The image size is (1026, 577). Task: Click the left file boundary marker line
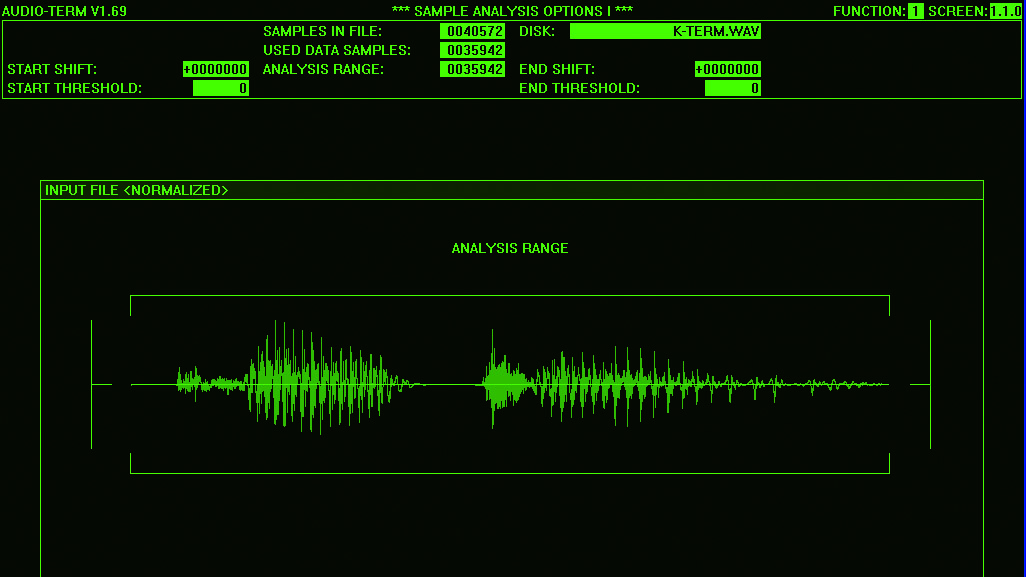92,385
